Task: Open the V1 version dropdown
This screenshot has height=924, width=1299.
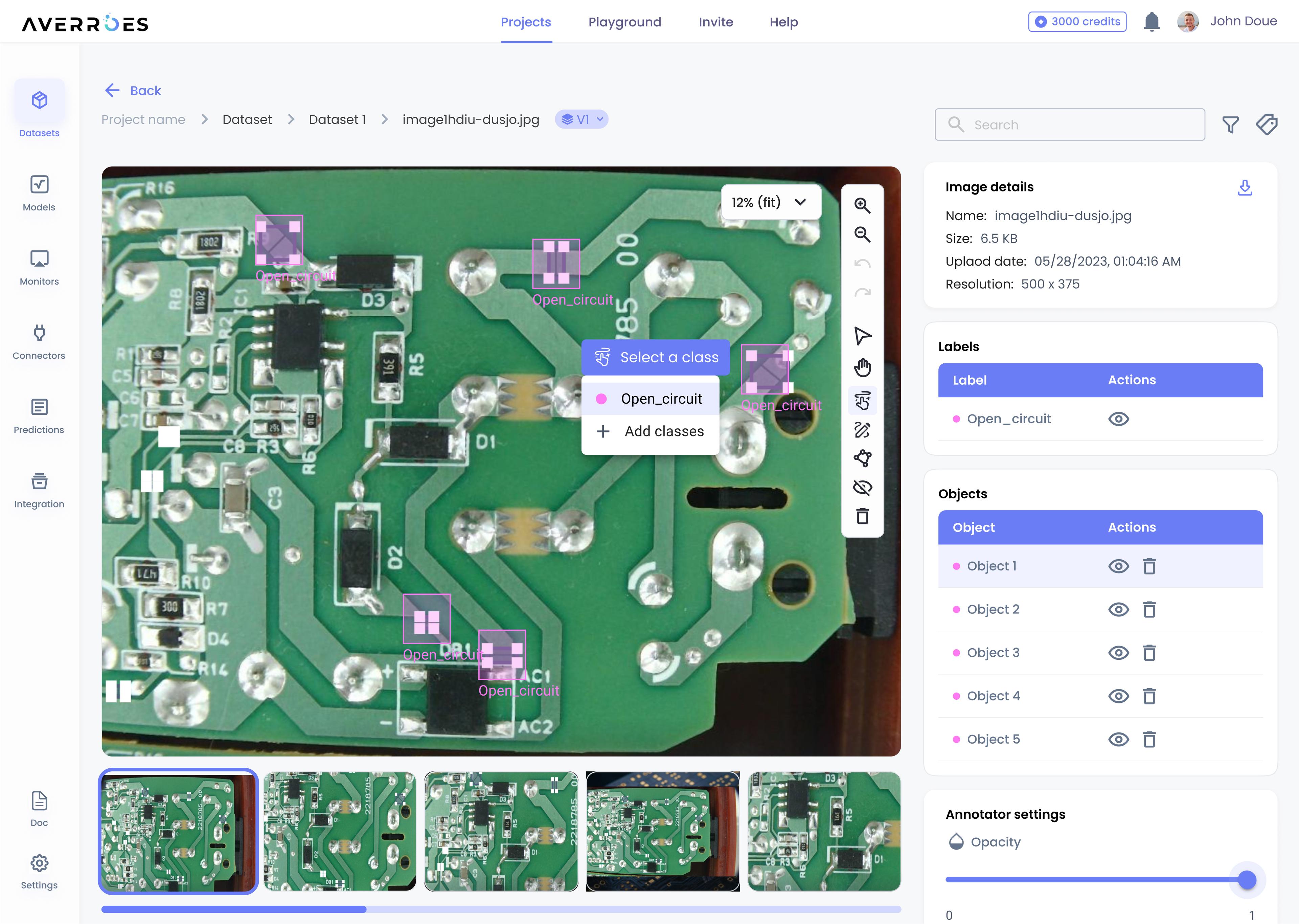Action: pyautogui.click(x=581, y=119)
